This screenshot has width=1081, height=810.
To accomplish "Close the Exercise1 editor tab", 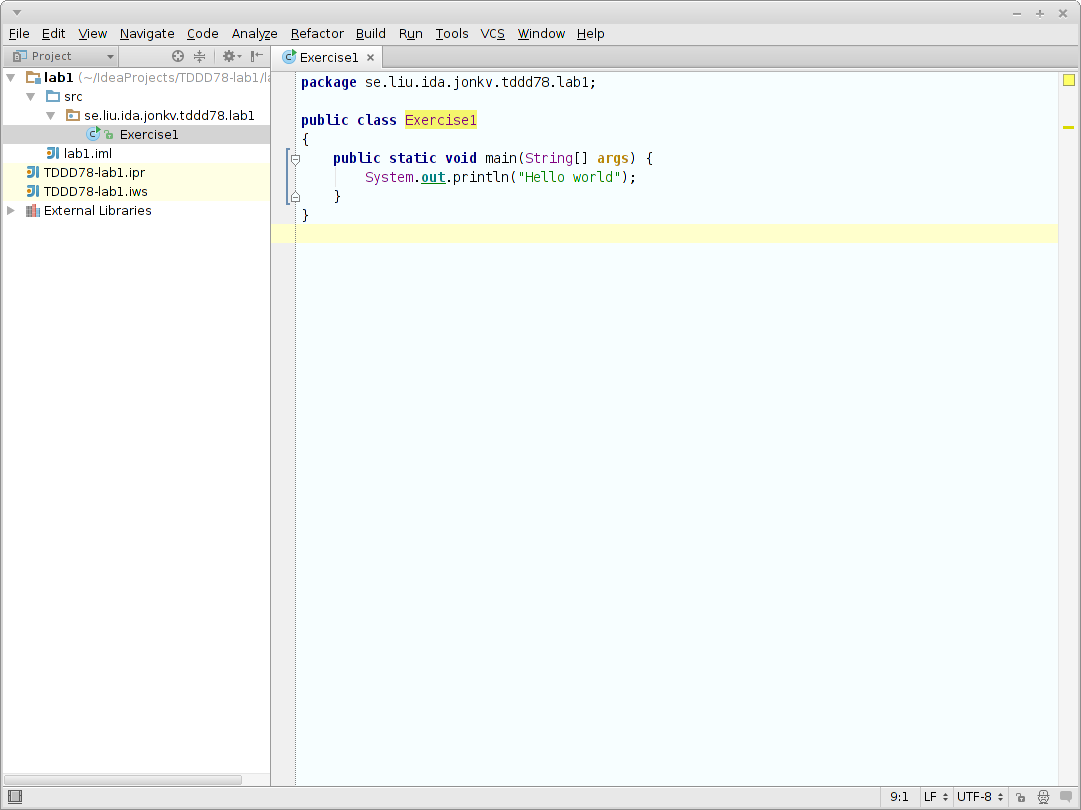I will tap(370, 58).
